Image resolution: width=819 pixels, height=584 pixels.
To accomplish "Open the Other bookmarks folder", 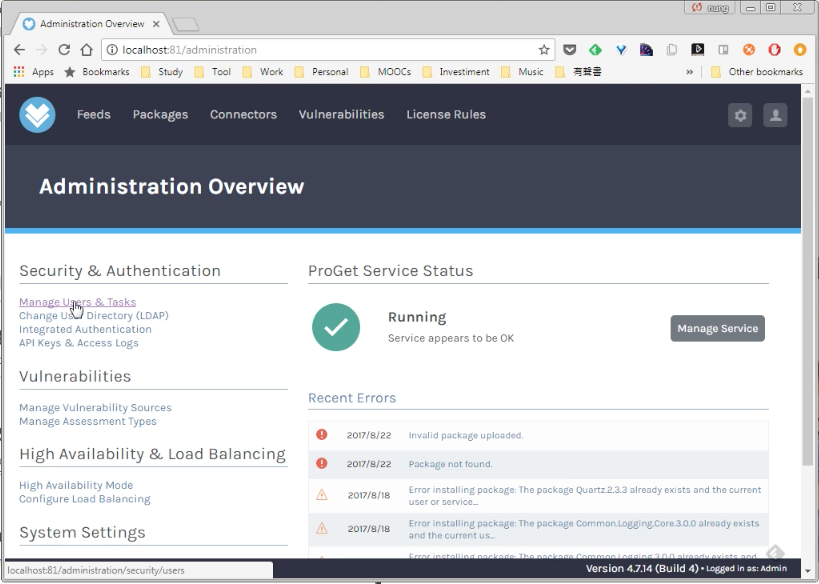I will coord(757,72).
